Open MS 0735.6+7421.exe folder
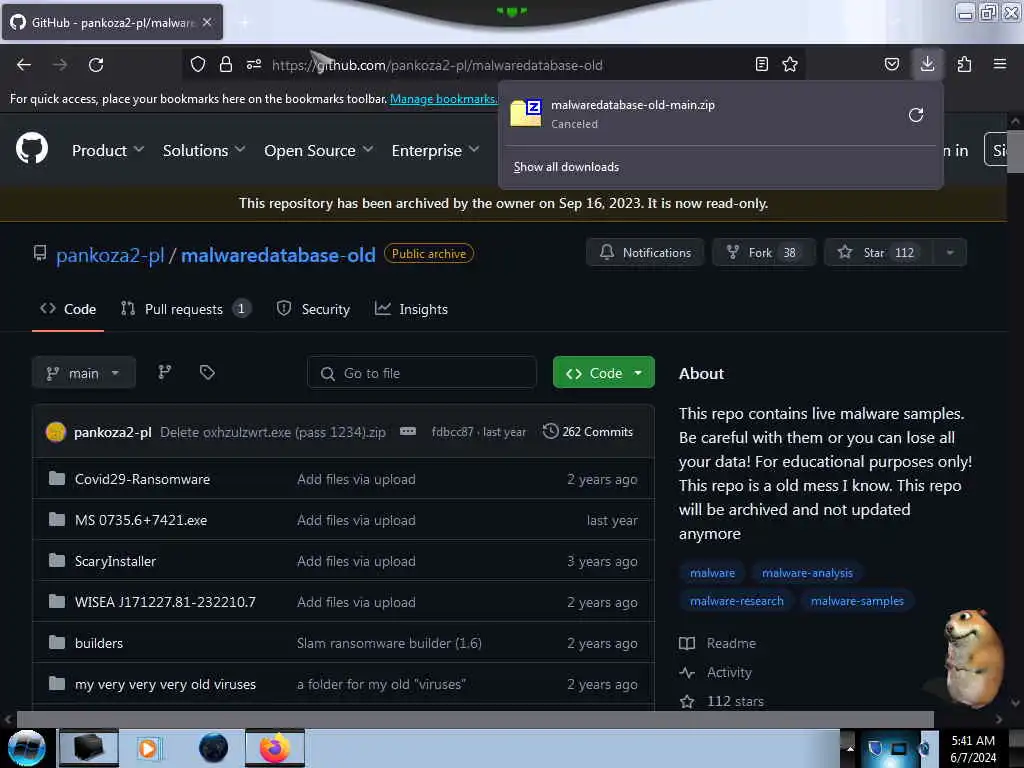The width and height of the screenshot is (1024, 768). 140,520
